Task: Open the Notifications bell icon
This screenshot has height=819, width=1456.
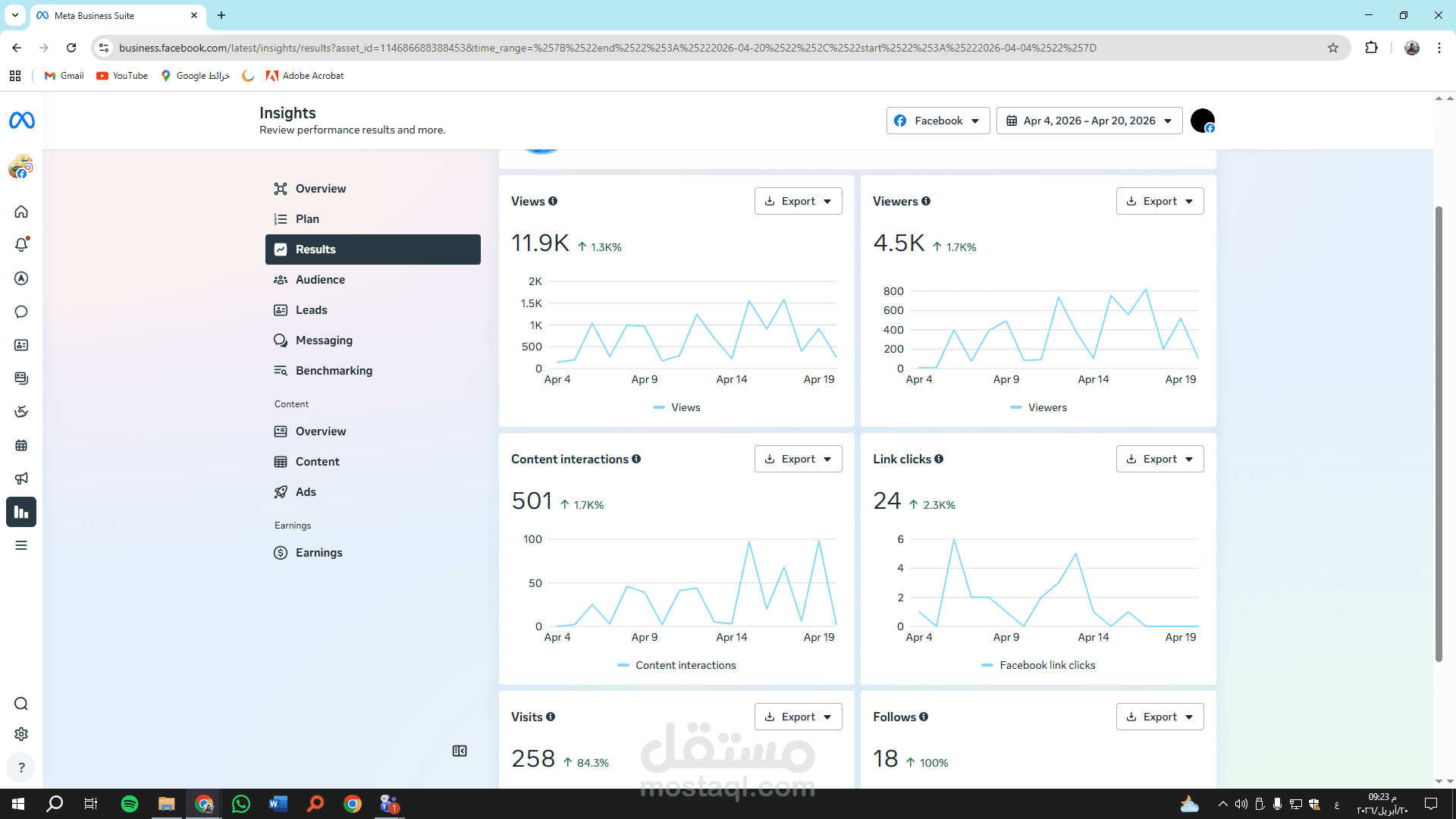Action: tap(21, 245)
